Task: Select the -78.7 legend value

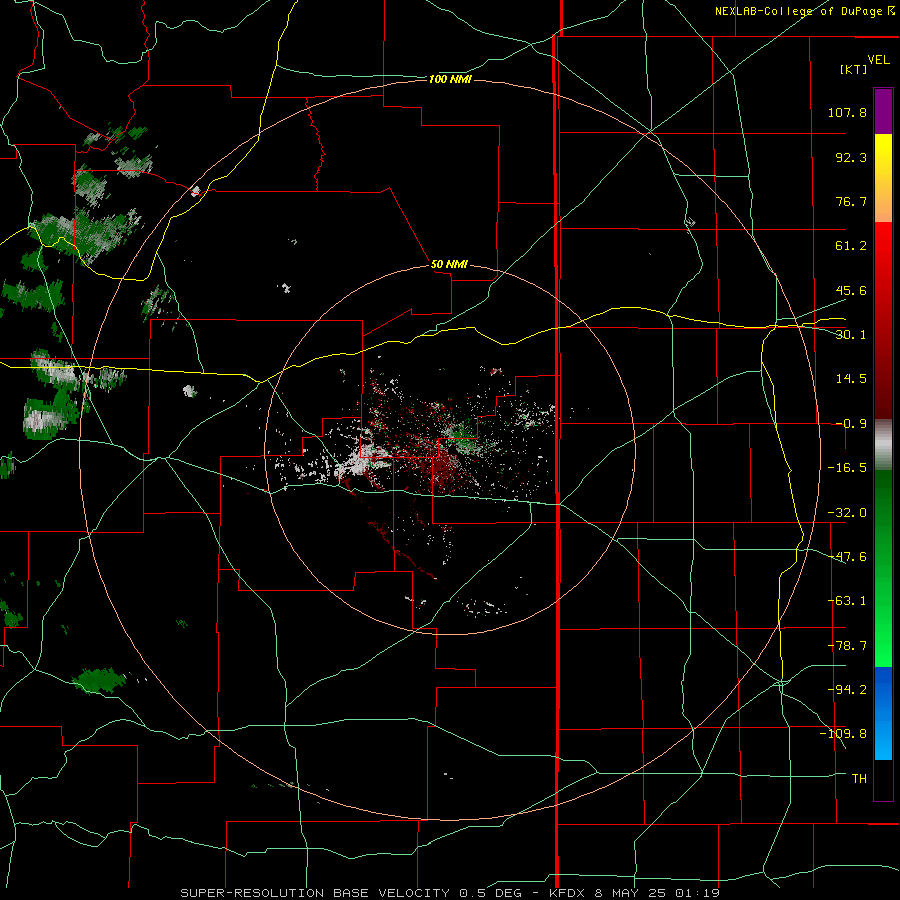Action: point(847,646)
